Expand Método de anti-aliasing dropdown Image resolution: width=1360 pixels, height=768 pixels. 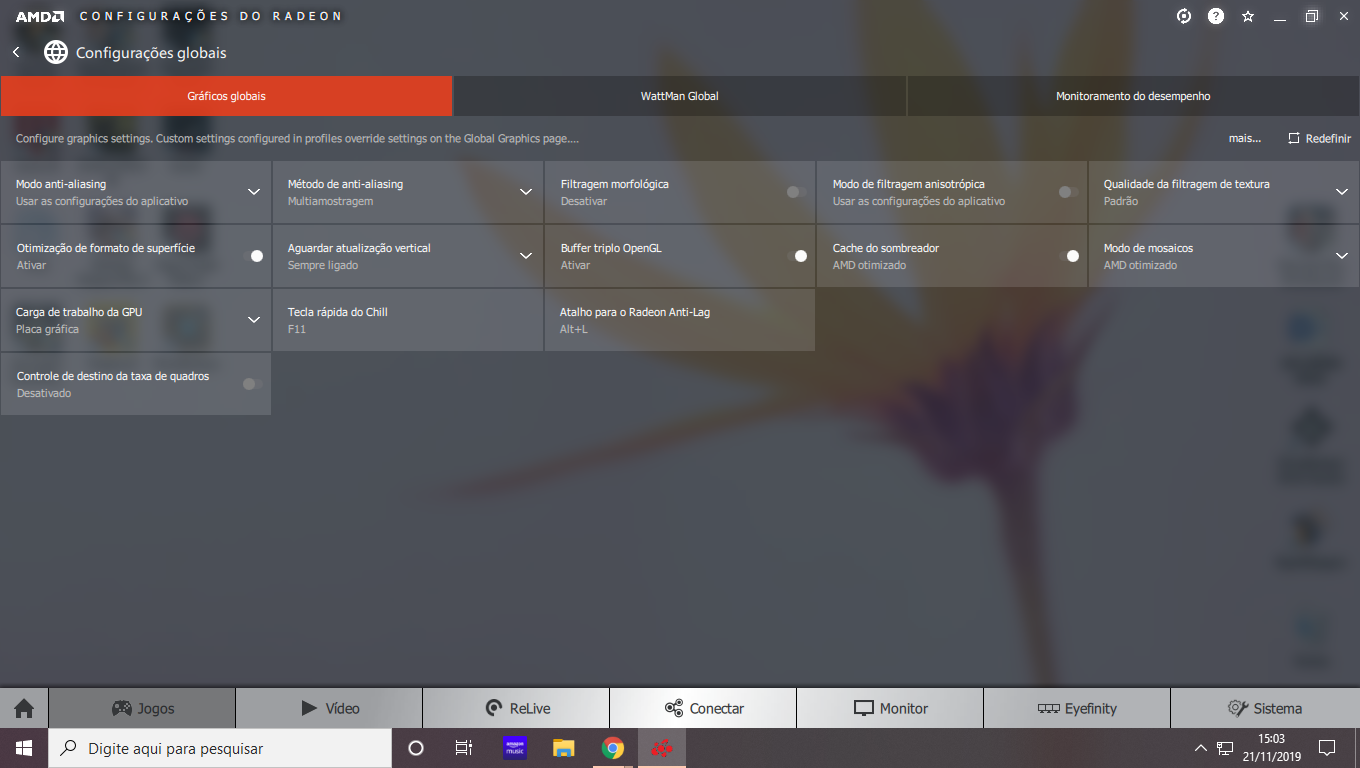[x=526, y=192]
